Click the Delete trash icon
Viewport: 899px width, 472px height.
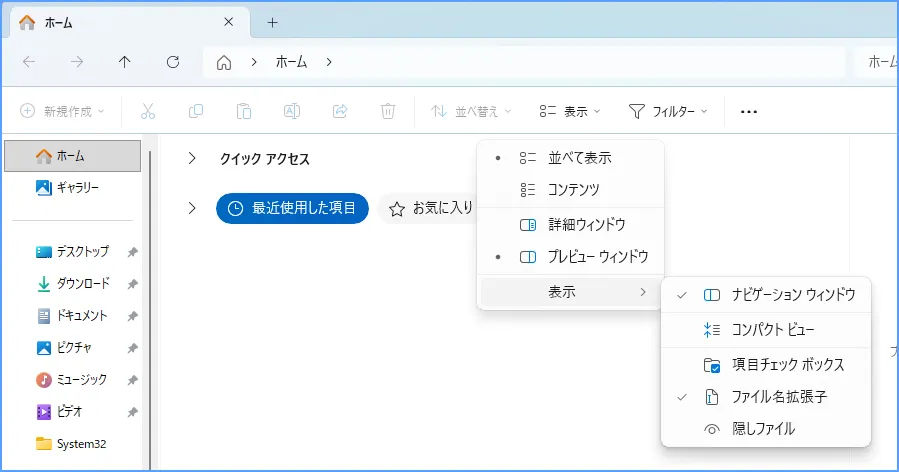[x=388, y=111]
